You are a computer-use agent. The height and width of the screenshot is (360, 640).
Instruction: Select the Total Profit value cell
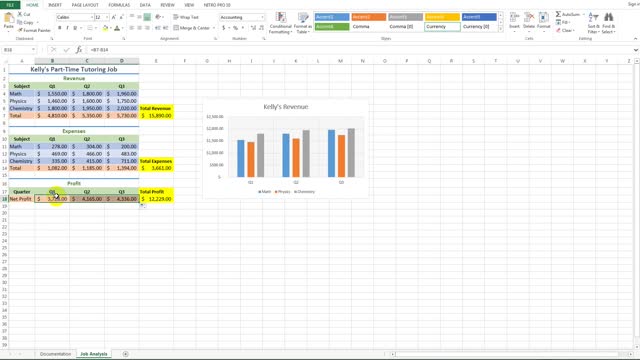click(x=156, y=199)
